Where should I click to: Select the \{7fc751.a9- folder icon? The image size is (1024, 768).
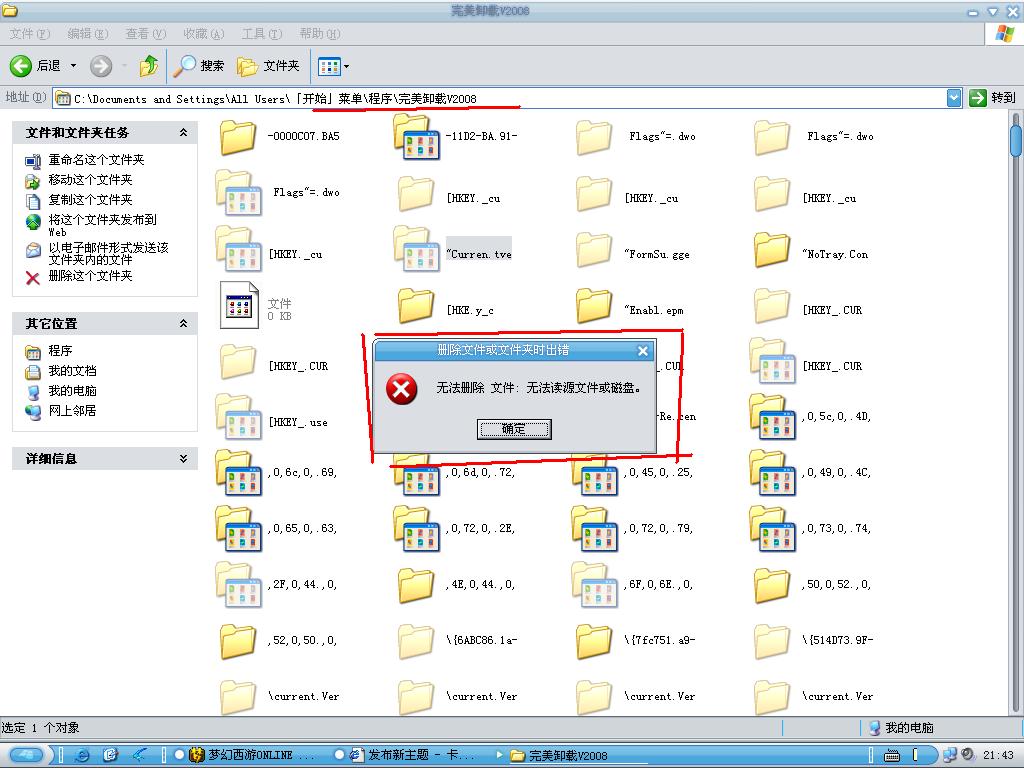pyautogui.click(x=594, y=641)
